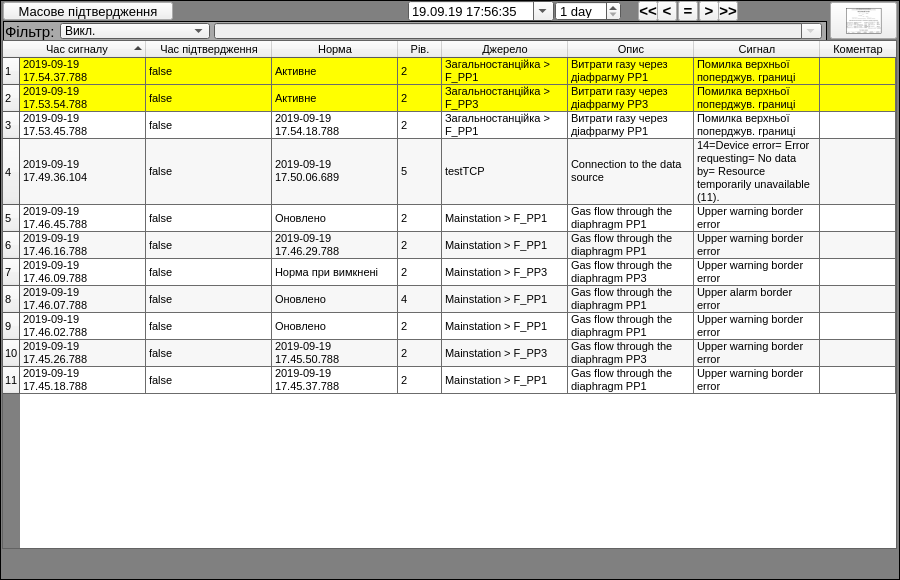Click the date-time input field
The width and height of the screenshot is (900, 580).
tap(470, 11)
